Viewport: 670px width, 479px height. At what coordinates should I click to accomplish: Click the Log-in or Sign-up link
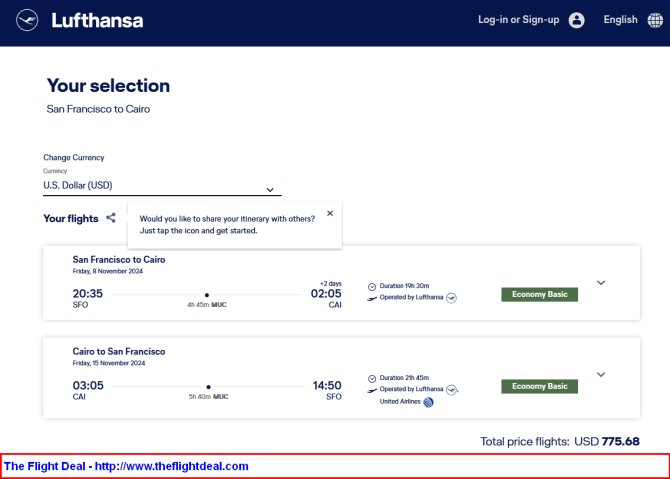coord(518,20)
